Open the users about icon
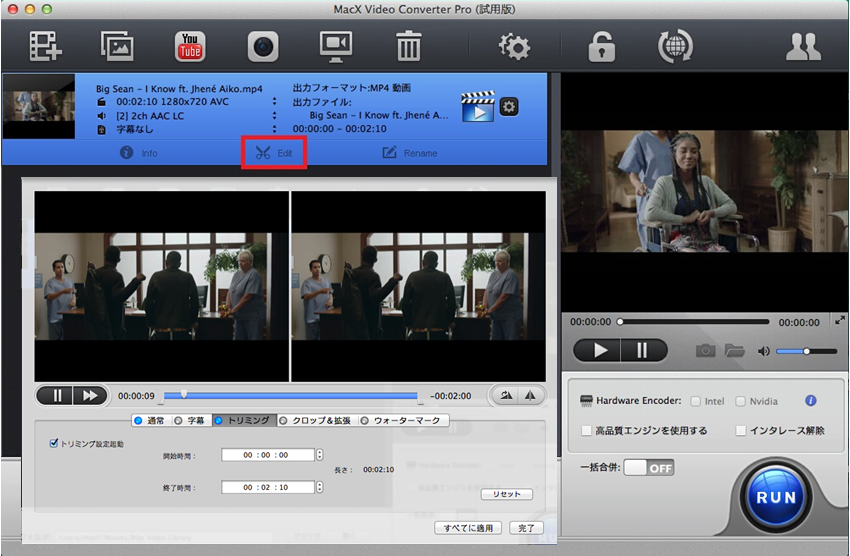The height and width of the screenshot is (556, 850). coord(803,47)
